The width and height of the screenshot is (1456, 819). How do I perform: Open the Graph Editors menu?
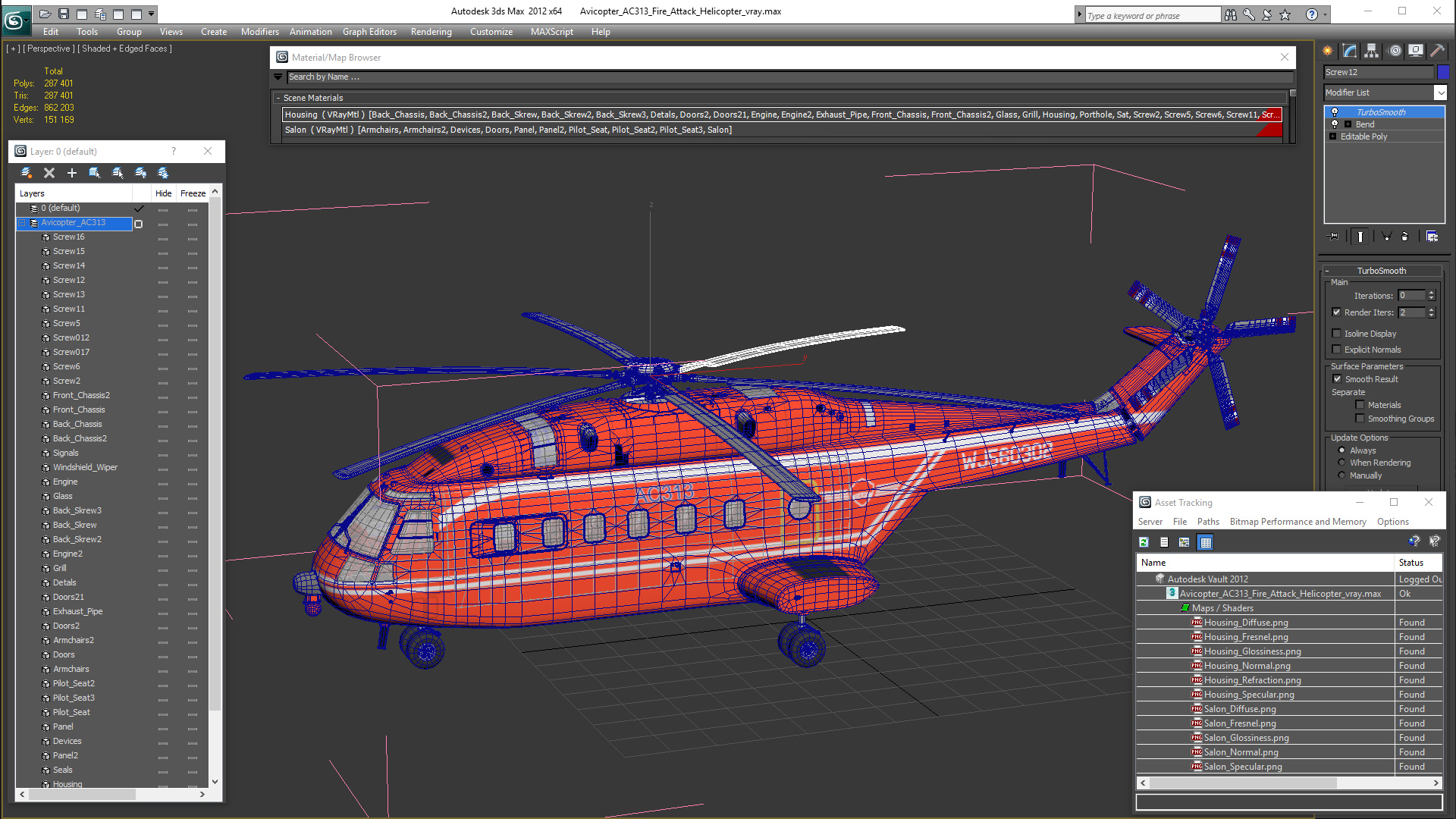[x=369, y=32]
